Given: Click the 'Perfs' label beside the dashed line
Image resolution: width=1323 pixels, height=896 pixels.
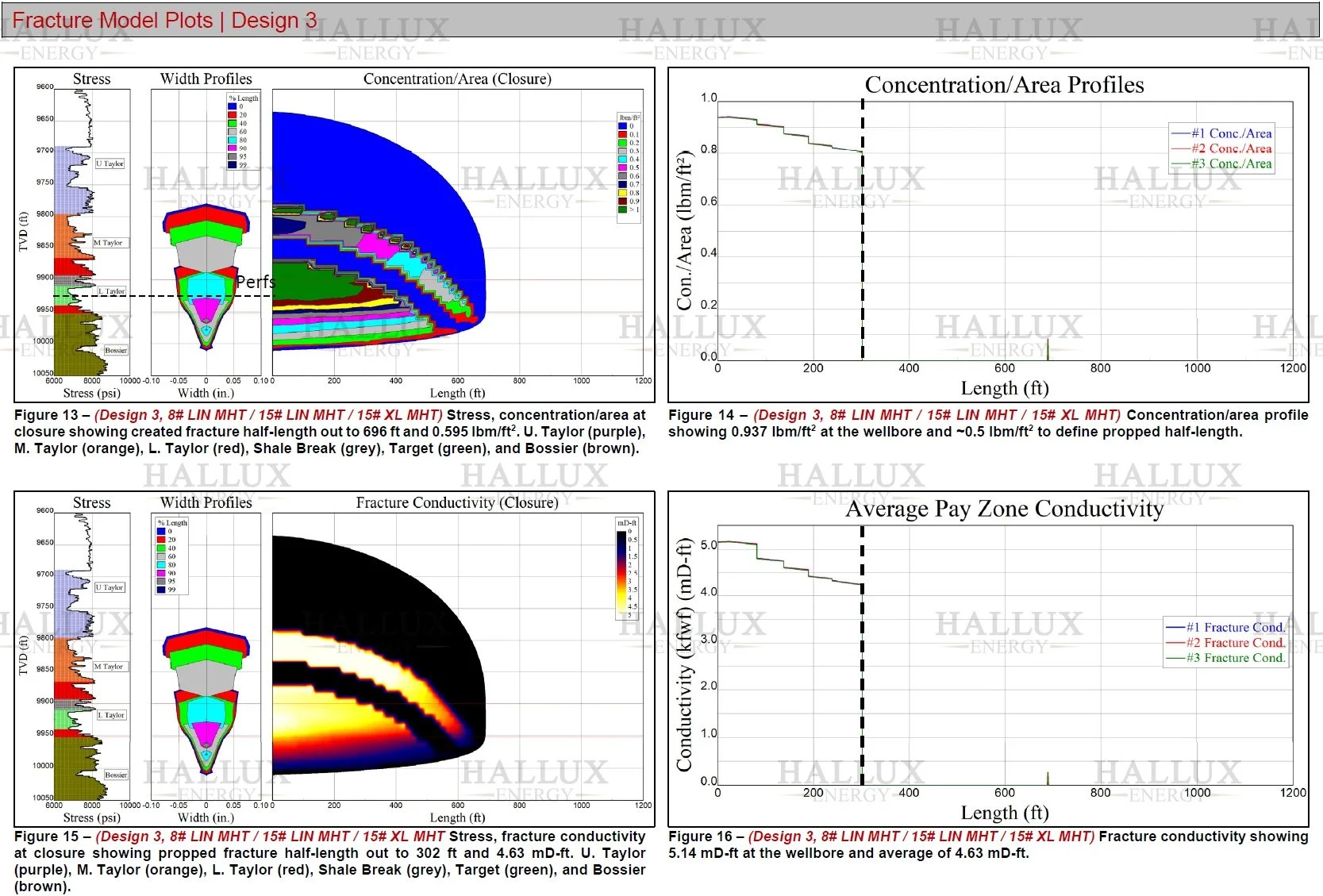Looking at the screenshot, I should point(255,282).
